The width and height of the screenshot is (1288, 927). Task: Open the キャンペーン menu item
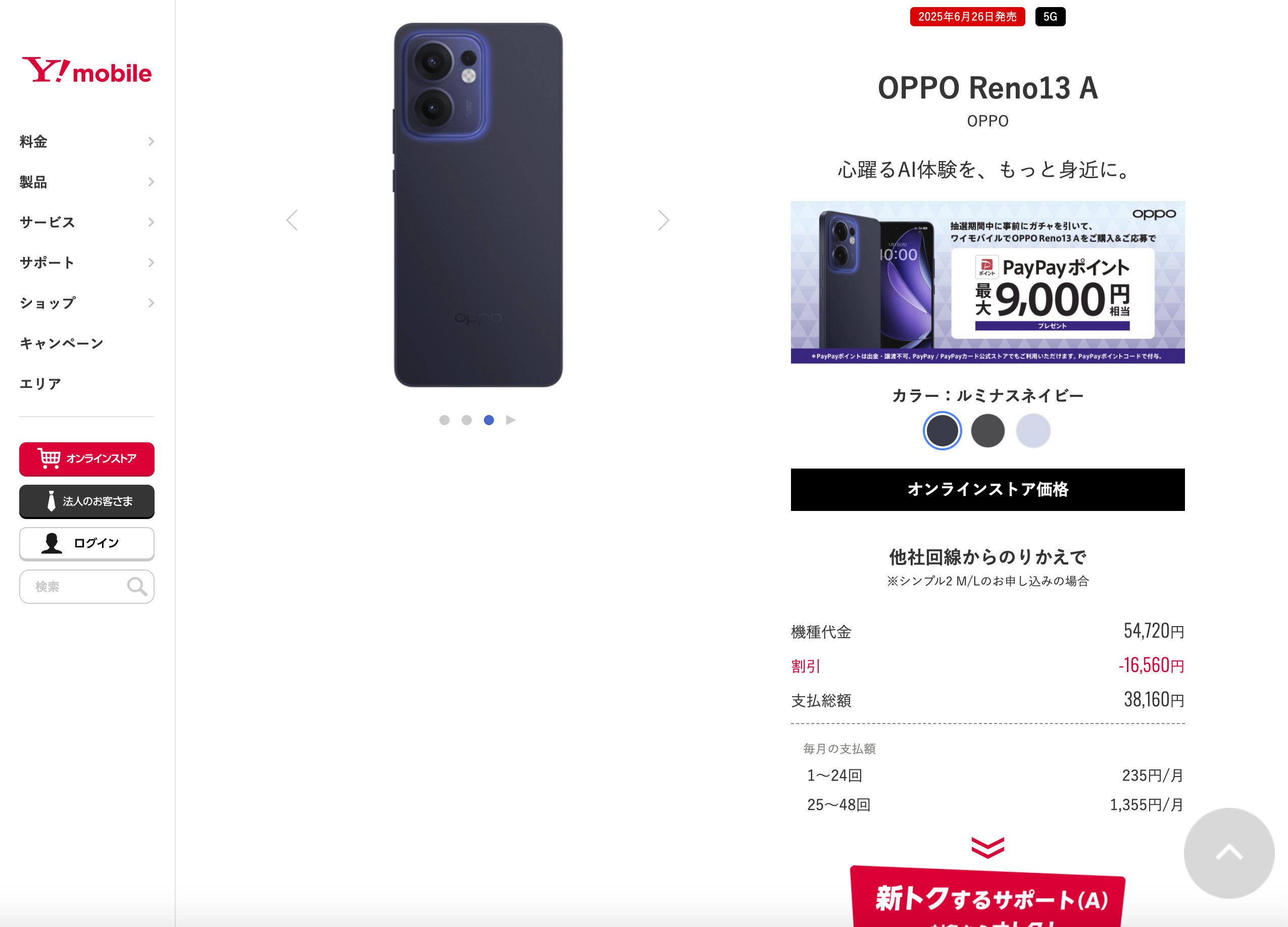(x=61, y=343)
